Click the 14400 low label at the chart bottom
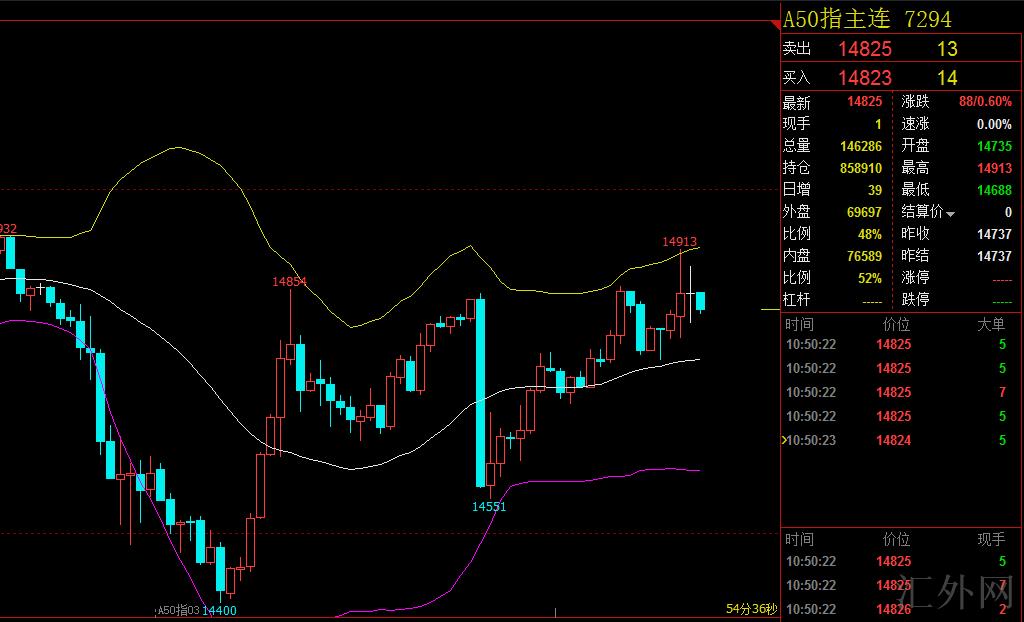This screenshot has height=622, width=1024. tap(219, 610)
